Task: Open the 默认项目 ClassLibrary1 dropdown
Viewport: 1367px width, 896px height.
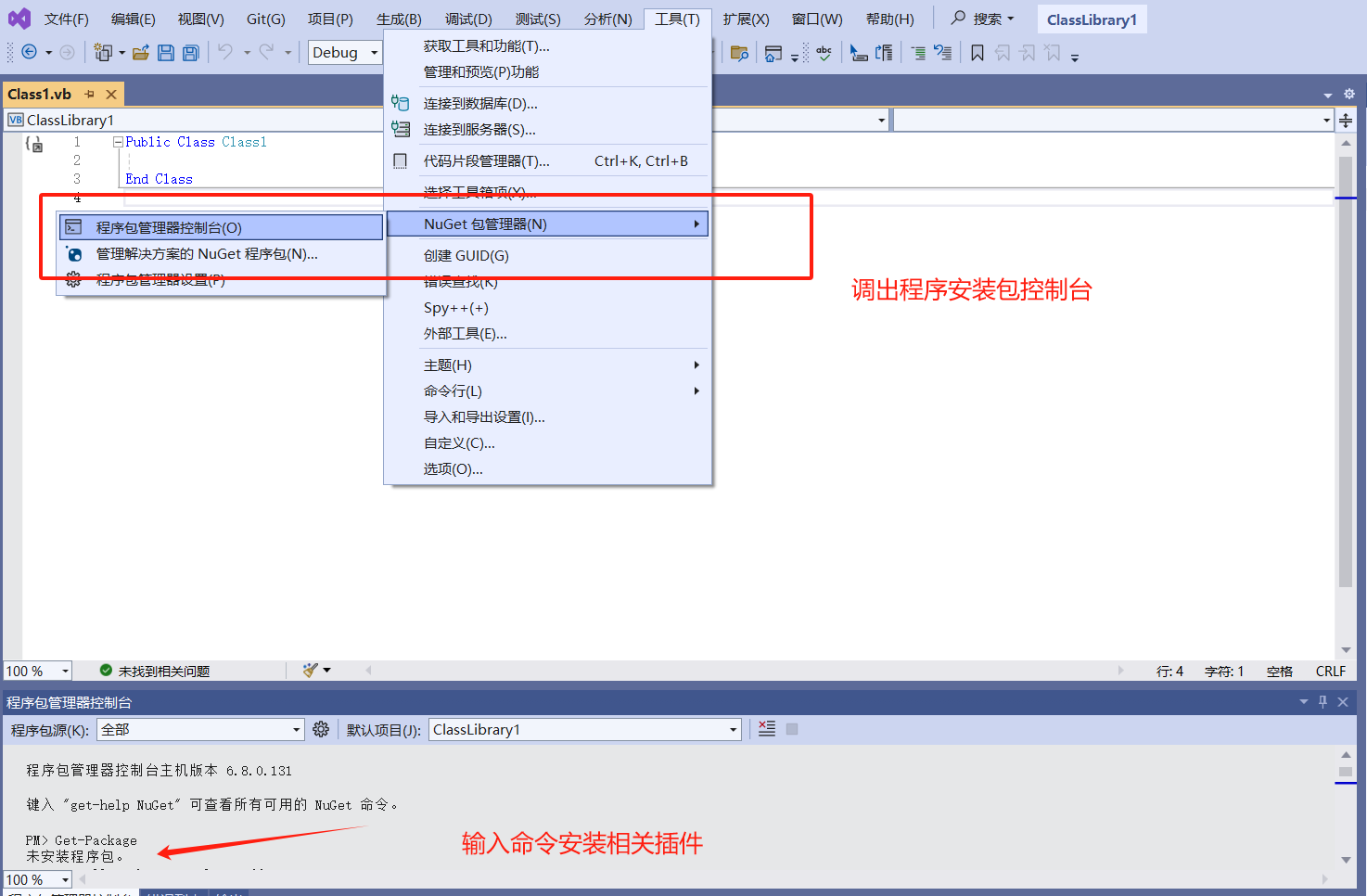Action: tap(732, 729)
